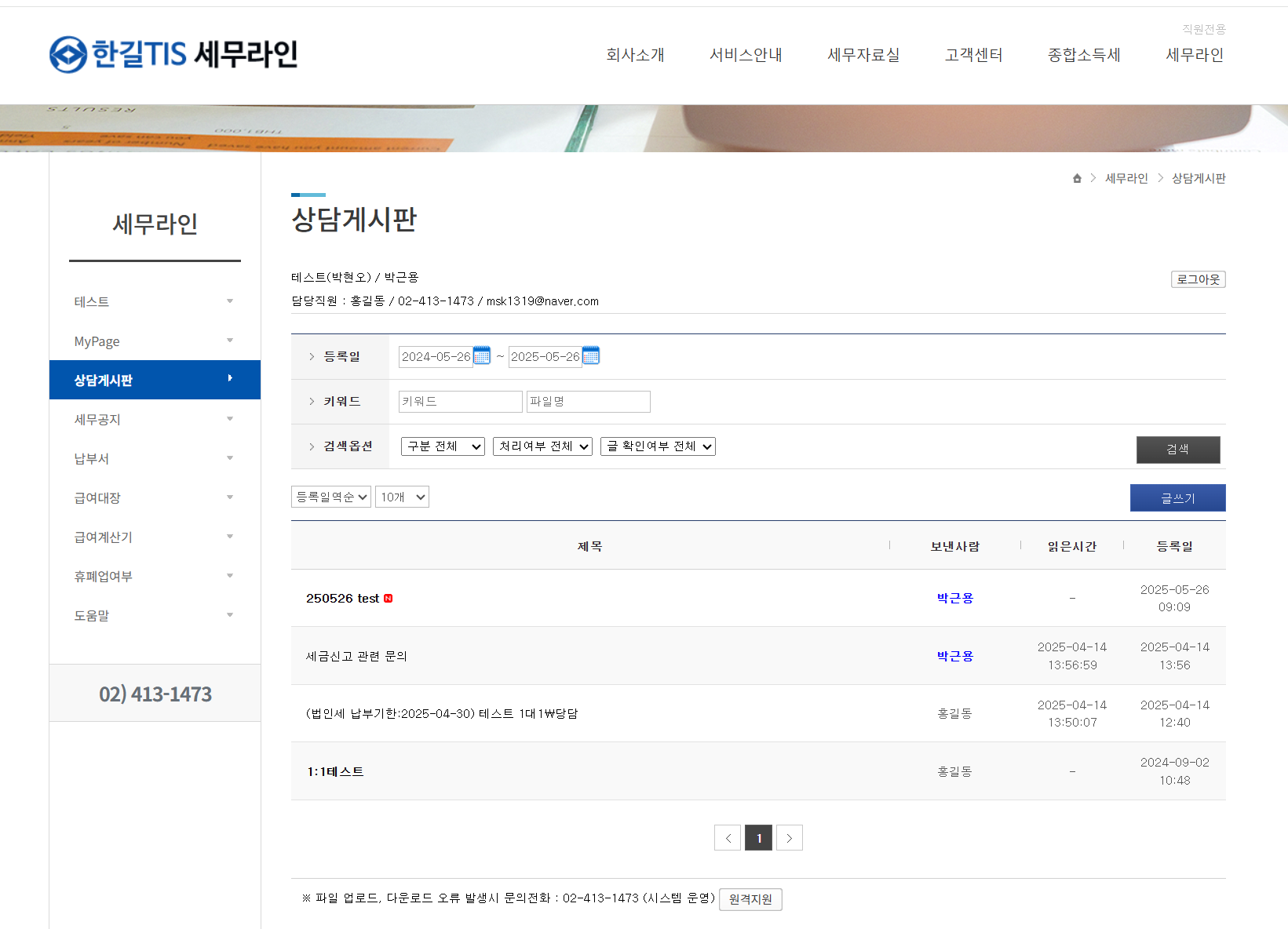The image size is (1288, 929).
Task: Open the 처리여부 전체 dropdown
Action: coord(542,446)
